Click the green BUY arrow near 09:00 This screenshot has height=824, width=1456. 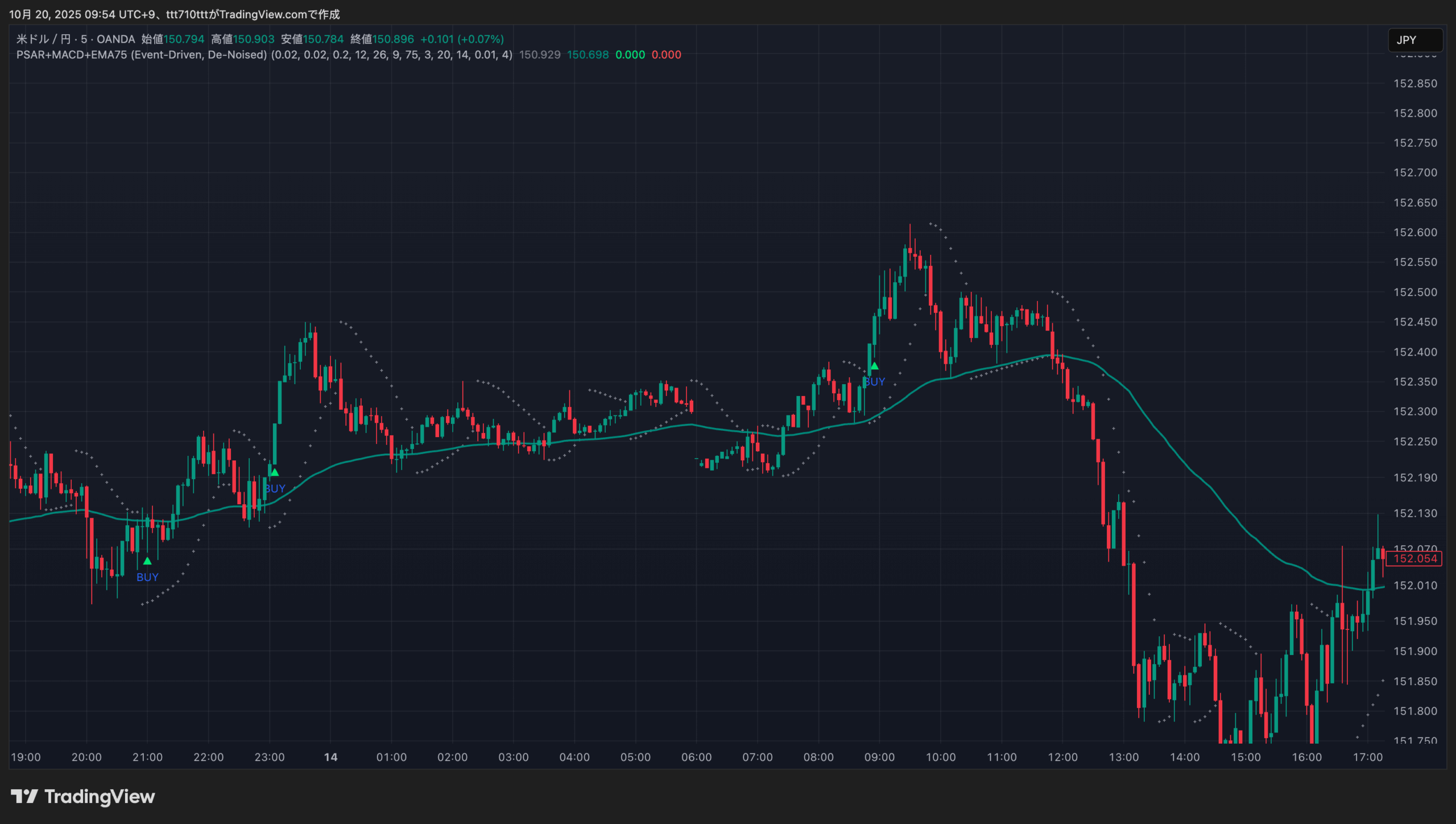(x=874, y=366)
